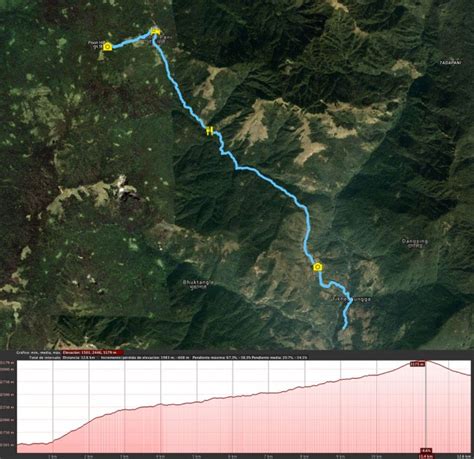Click the distance tag under the profile cursor
Screen dimensions: 474x459
coord(426,456)
